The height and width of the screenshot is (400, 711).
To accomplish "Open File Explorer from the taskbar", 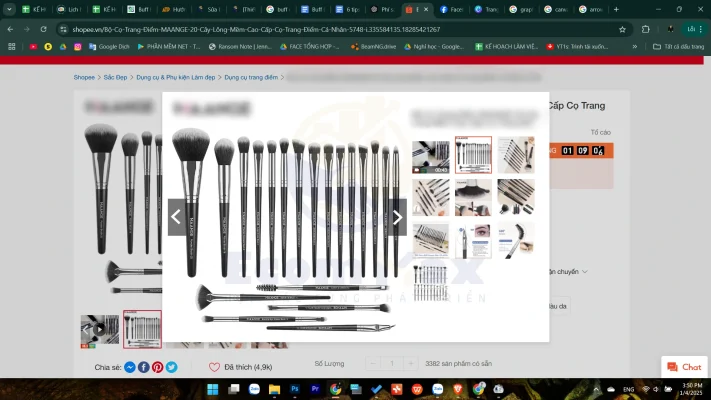I will pyautogui.click(x=274, y=389).
